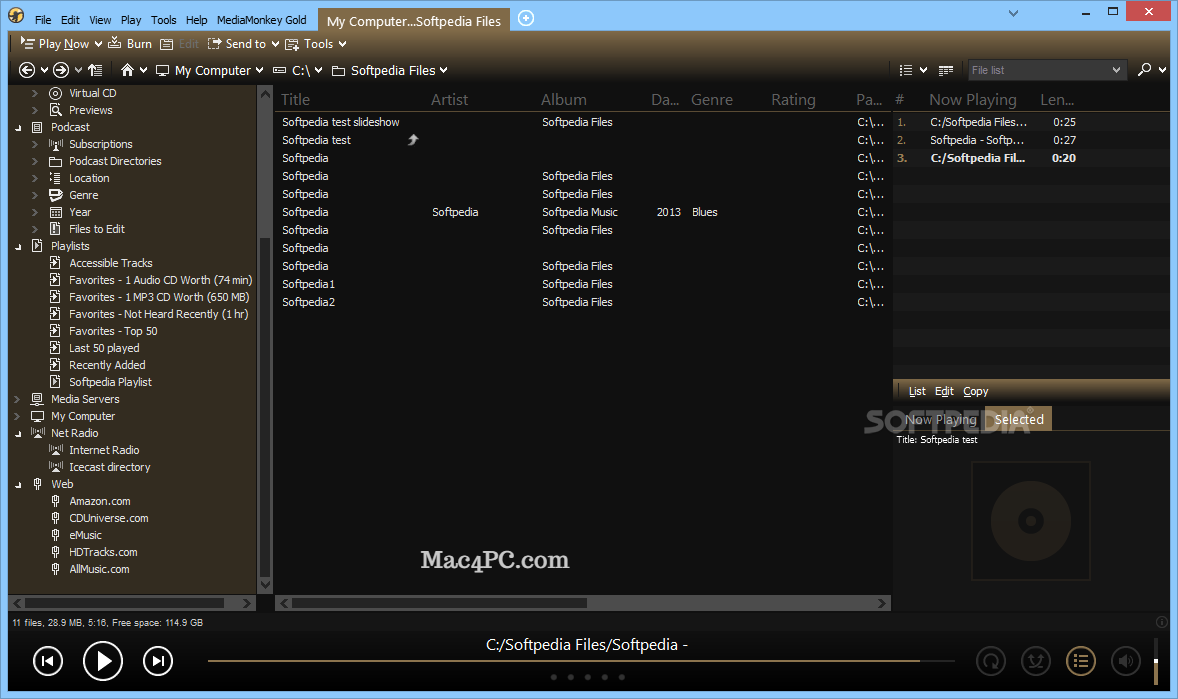Screen dimensions: 1178x699
Task: Open the Play menu
Action: pyautogui.click(x=131, y=20)
